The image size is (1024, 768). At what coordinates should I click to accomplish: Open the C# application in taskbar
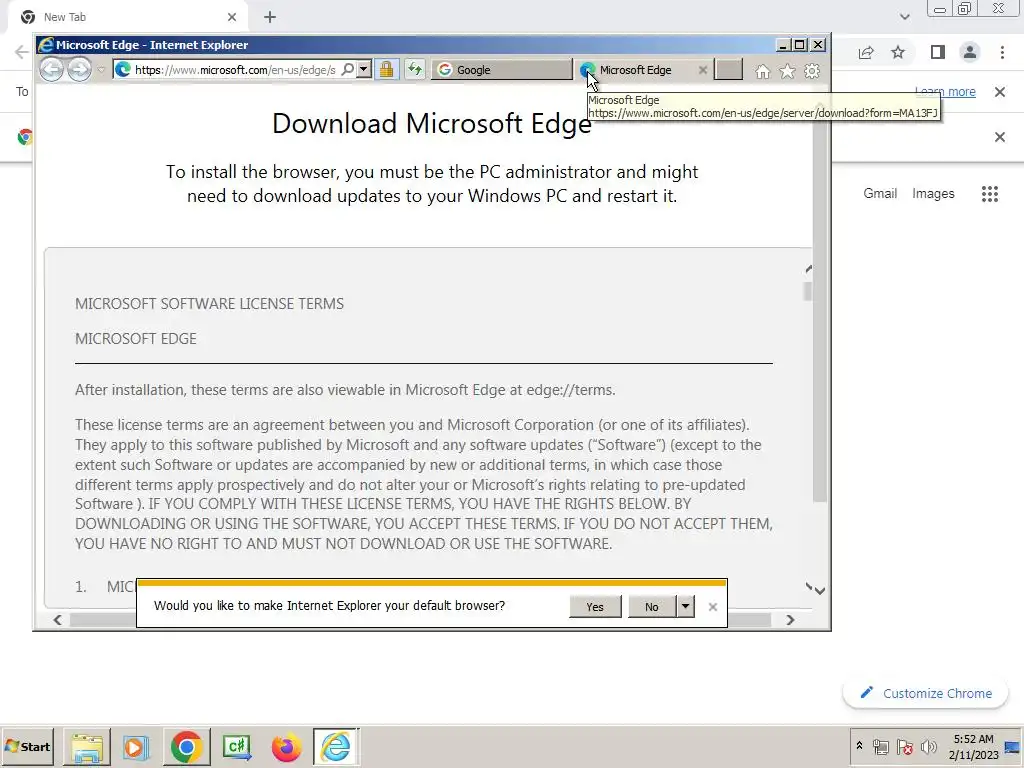tap(236, 747)
